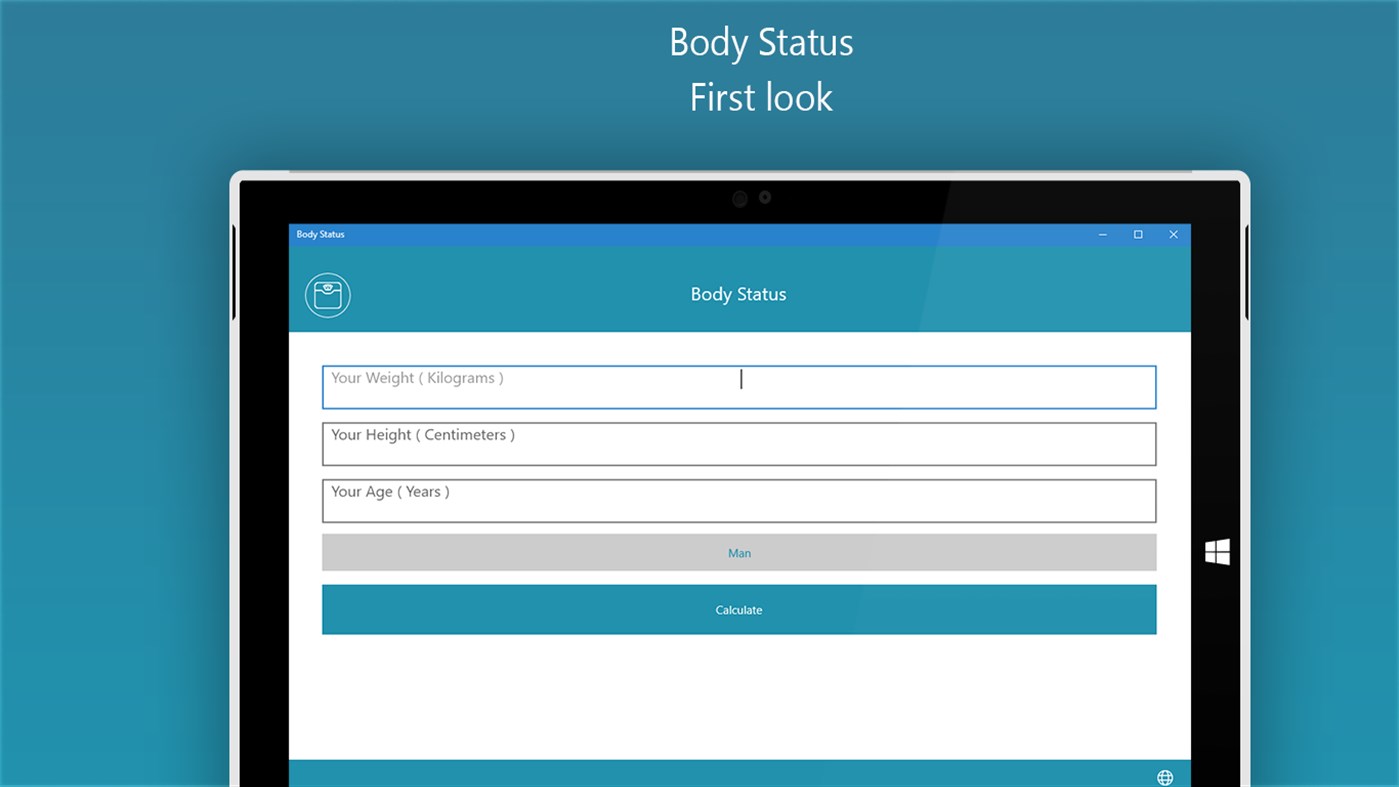Toggle the Man gender selector
Screen dimensions: 1399x787
tap(739, 553)
